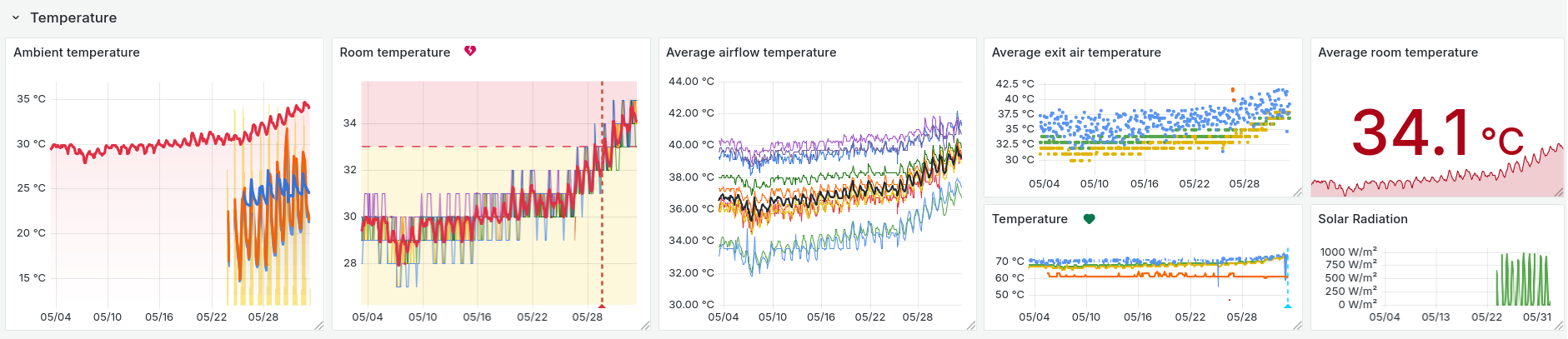Open the Average airflow temperature panel menu

coord(751,52)
